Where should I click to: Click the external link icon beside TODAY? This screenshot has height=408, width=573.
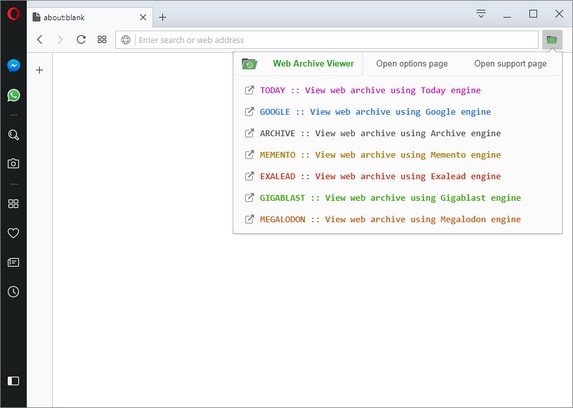click(x=249, y=90)
